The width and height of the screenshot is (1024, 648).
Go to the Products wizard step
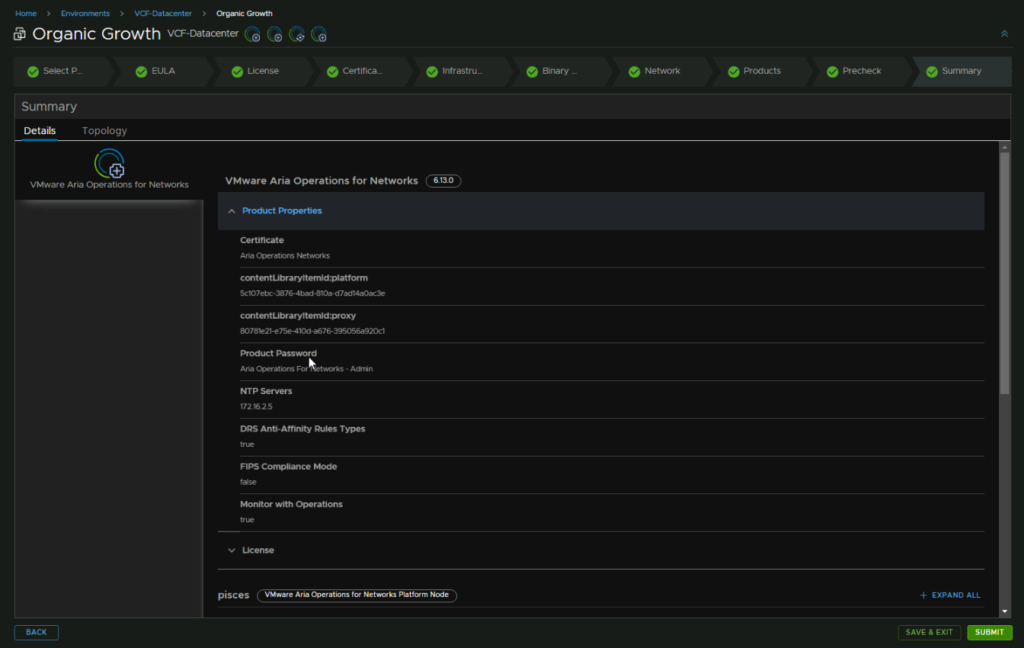click(761, 71)
